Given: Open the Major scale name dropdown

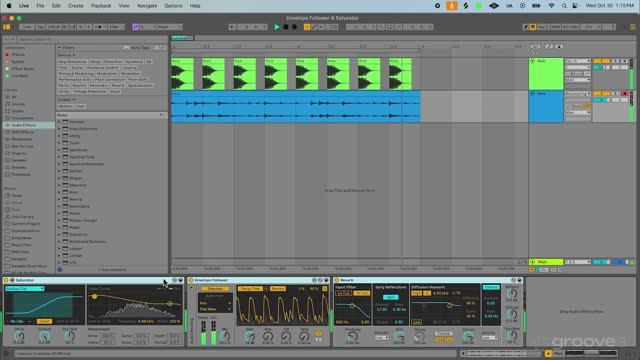Looking at the screenshot, I should click(x=169, y=27).
